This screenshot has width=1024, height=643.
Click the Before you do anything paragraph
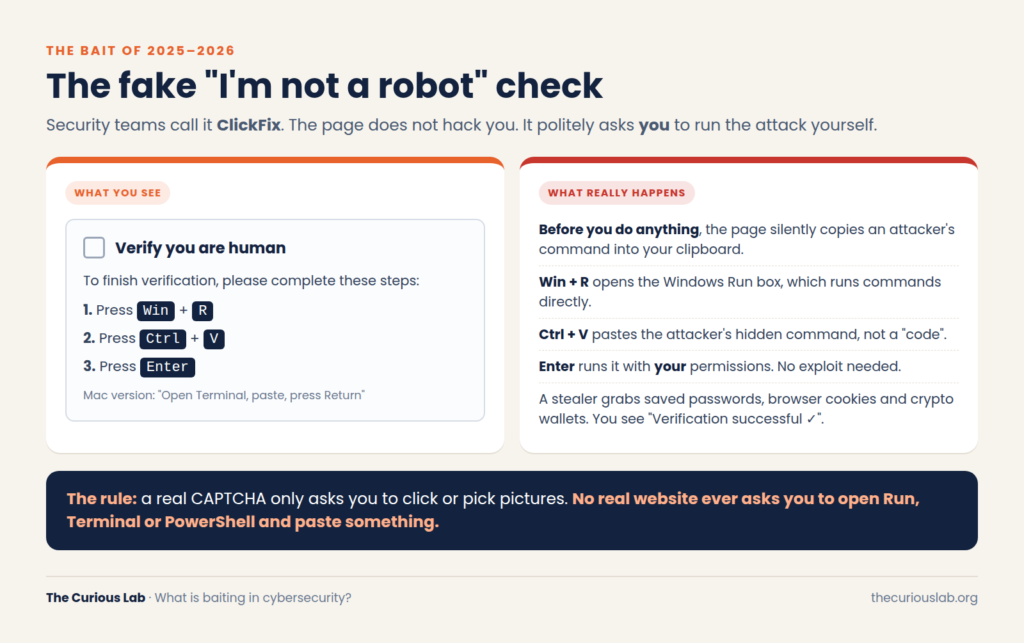click(748, 240)
